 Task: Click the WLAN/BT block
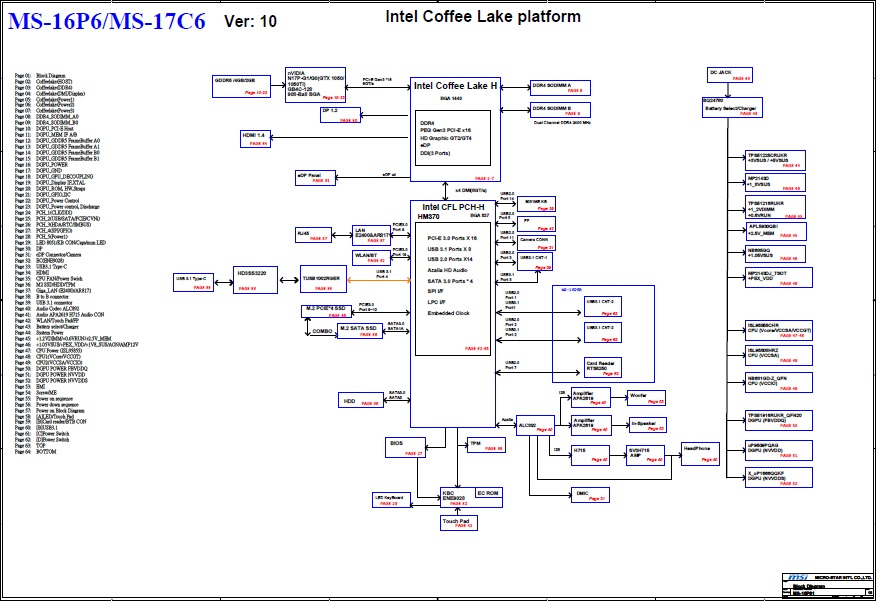pos(370,258)
